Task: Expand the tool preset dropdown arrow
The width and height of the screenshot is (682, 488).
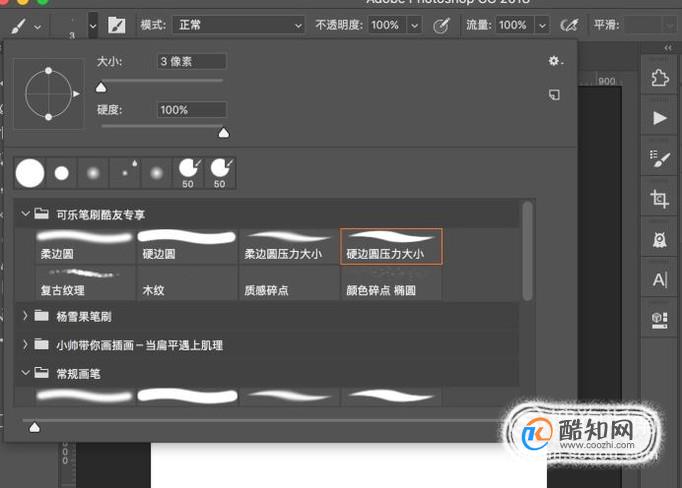Action: [38, 27]
